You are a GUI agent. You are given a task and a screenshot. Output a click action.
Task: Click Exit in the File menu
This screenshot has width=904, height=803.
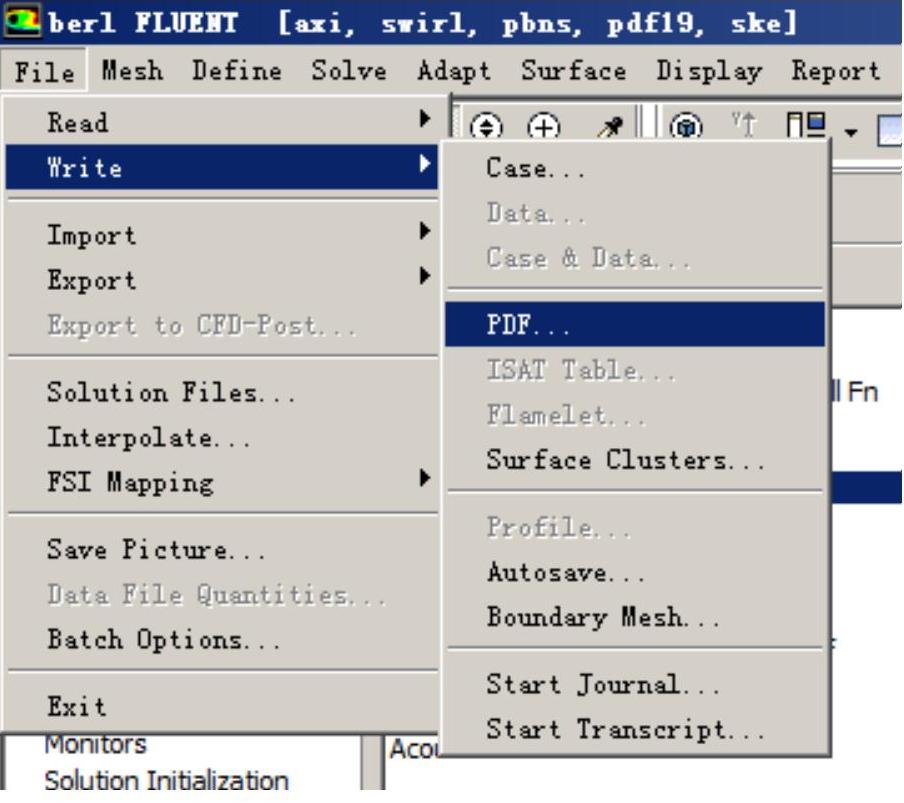(x=222, y=706)
